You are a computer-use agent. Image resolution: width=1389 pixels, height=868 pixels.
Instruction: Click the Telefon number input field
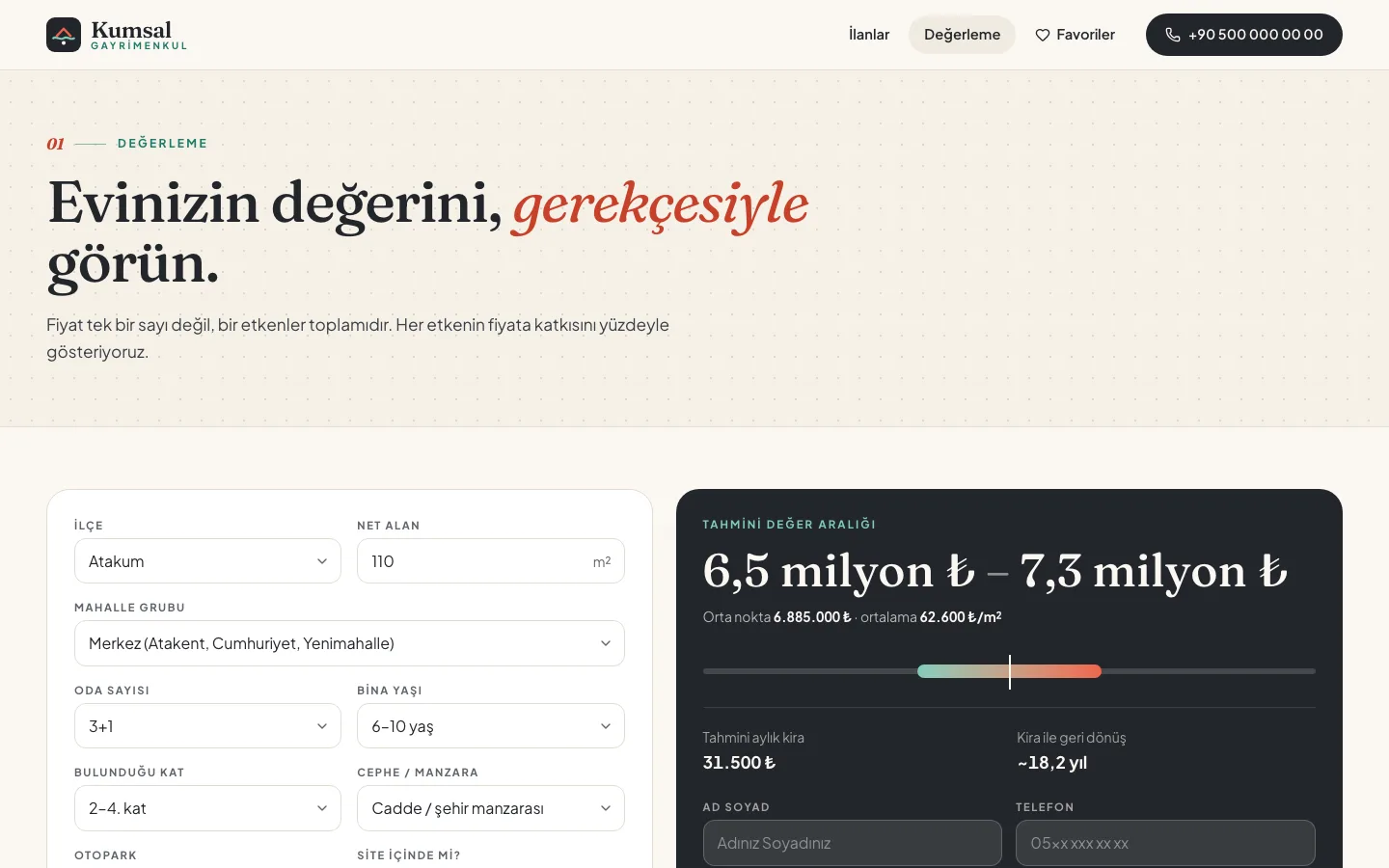coord(1165,843)
